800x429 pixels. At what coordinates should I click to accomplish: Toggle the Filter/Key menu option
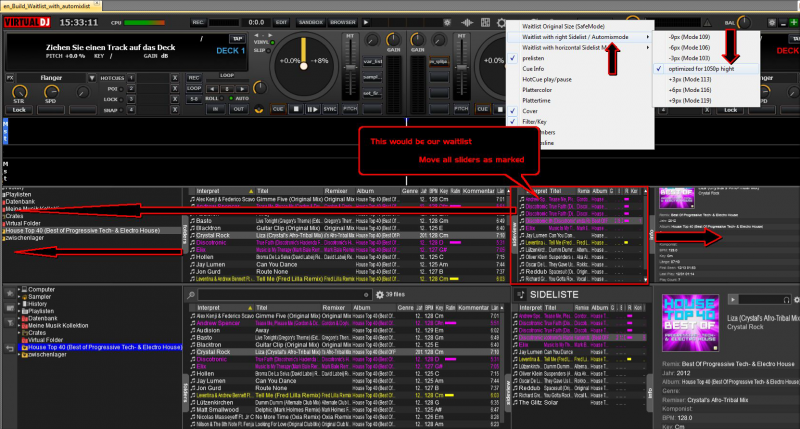pos(580,122)
